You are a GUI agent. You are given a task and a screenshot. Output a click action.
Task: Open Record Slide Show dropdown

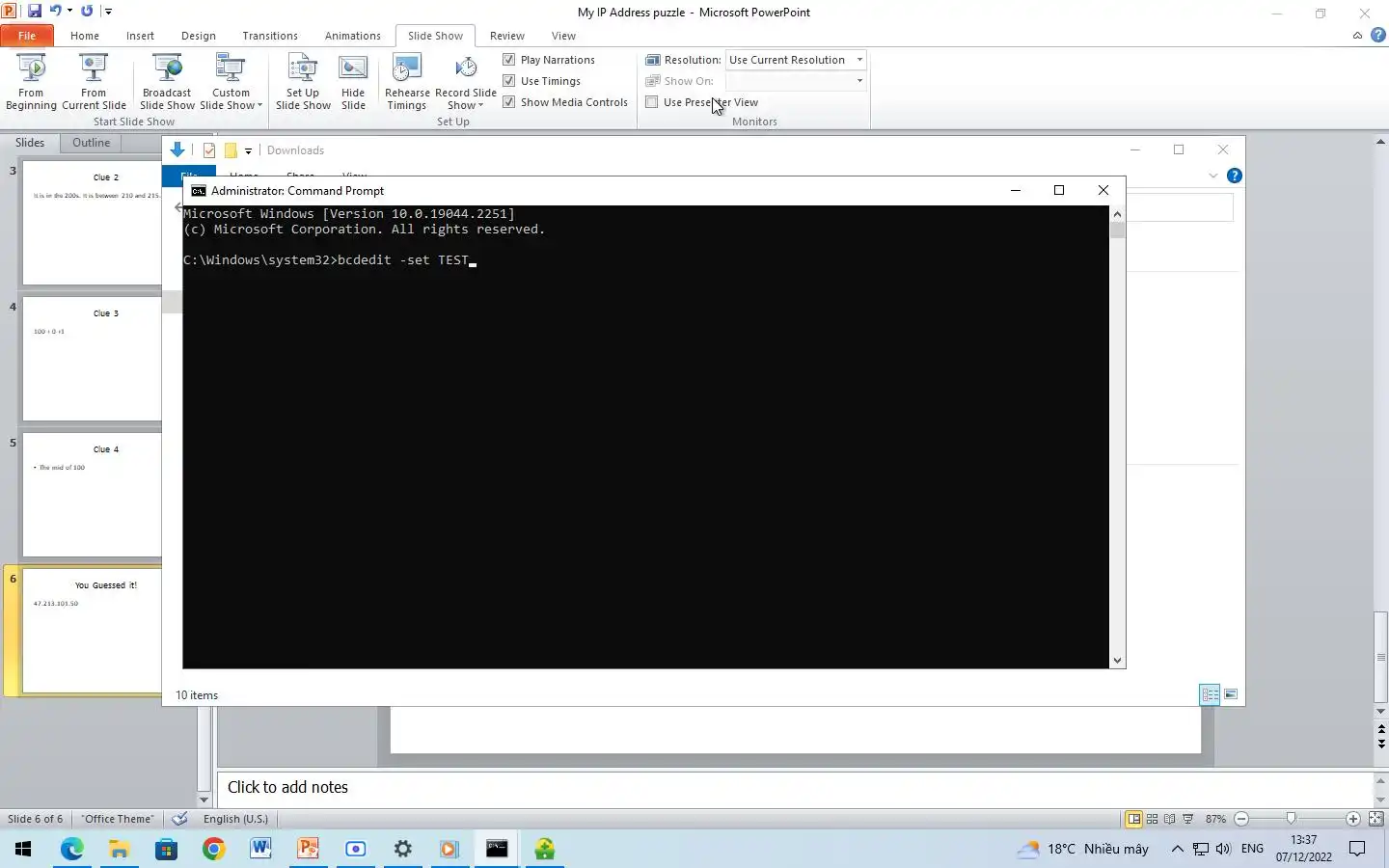pos(466,83)
